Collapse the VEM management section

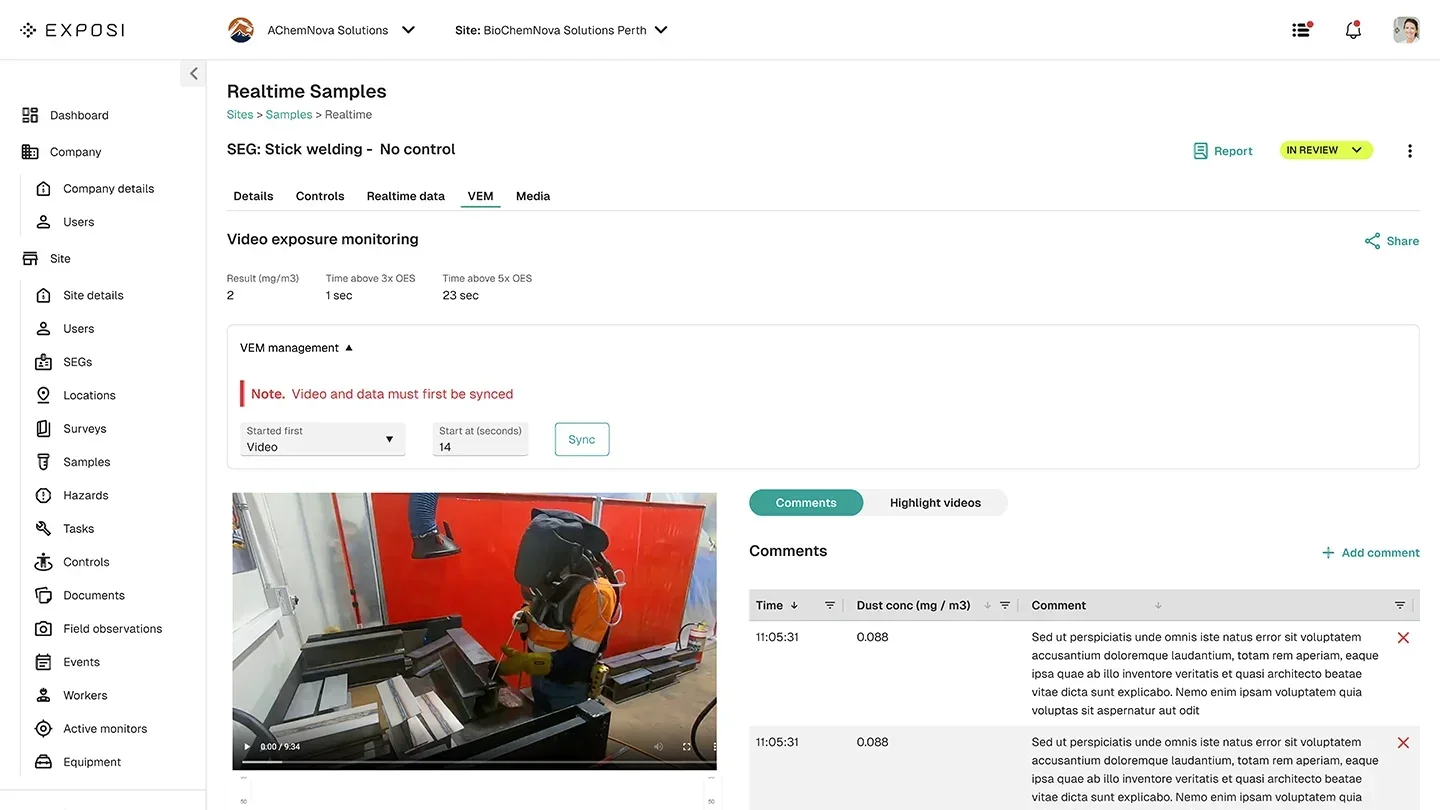pos(348,347)
